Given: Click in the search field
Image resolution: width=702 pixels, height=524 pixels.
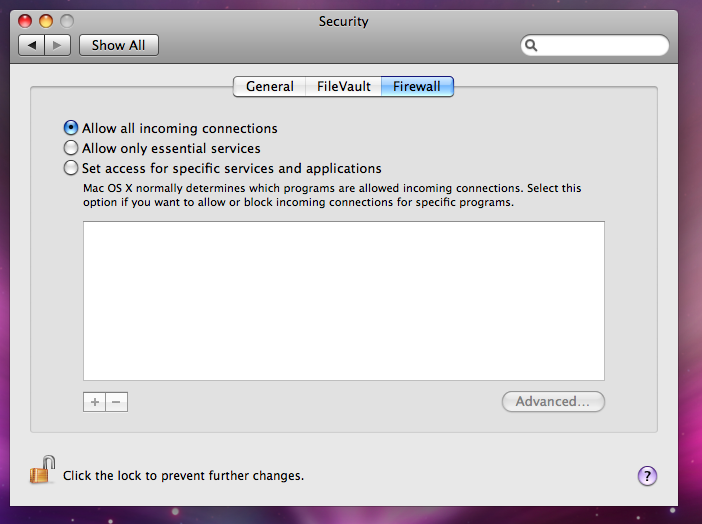Looking at the screenshot, I should [x=595, y=45].
